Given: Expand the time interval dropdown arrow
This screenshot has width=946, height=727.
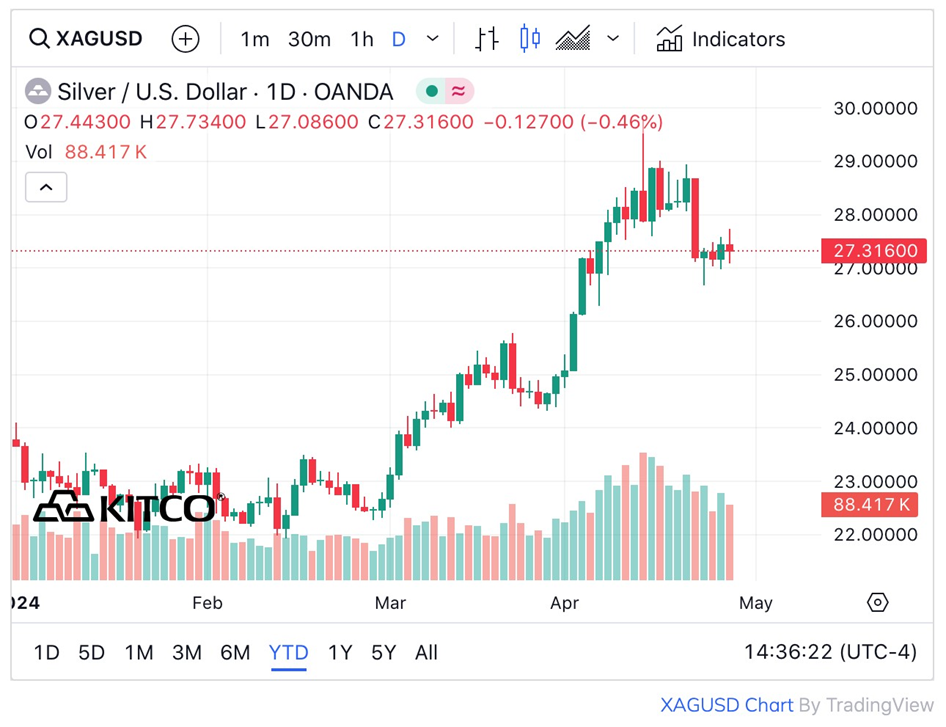Looking at the screenshot, I should [x=433, y=40].
